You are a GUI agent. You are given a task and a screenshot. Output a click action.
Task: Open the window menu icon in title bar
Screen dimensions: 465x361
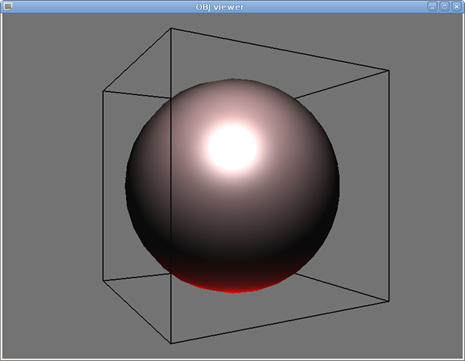click(7, 6)
